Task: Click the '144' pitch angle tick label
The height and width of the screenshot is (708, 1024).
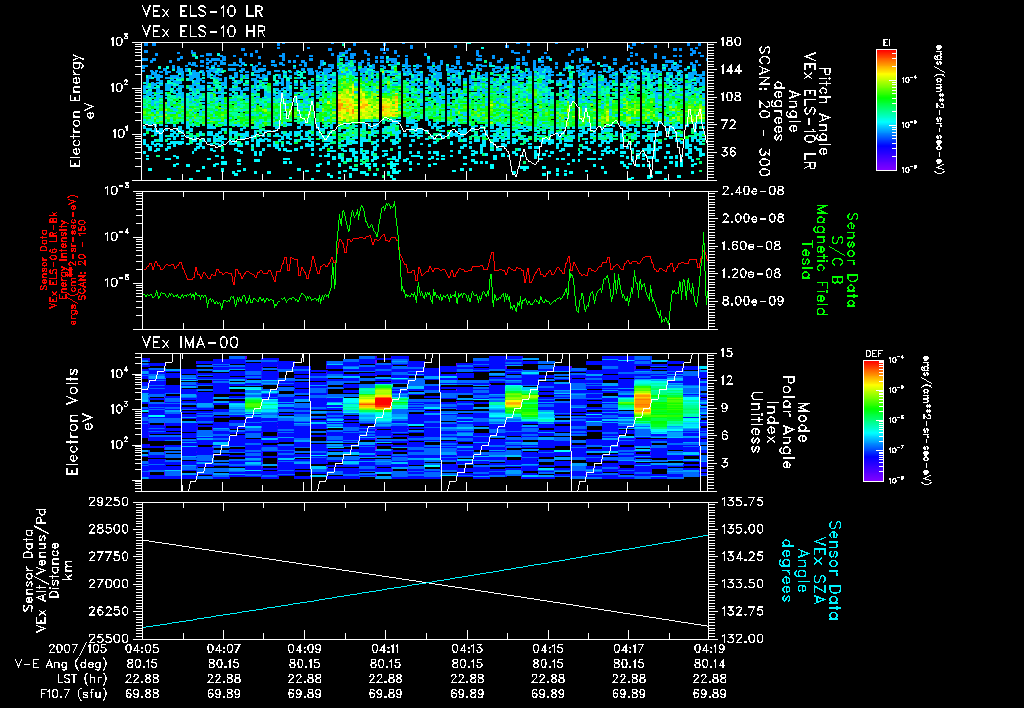Action: tap(731, 69)
